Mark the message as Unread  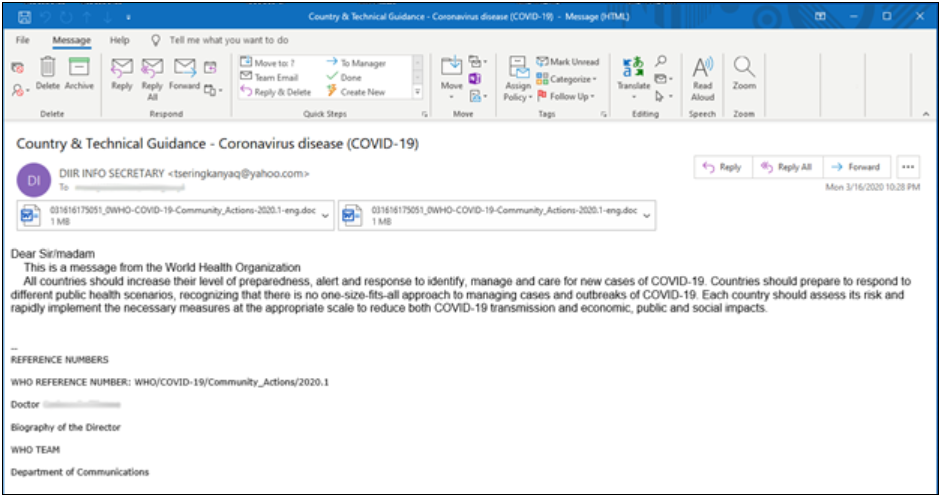(568, 62)
